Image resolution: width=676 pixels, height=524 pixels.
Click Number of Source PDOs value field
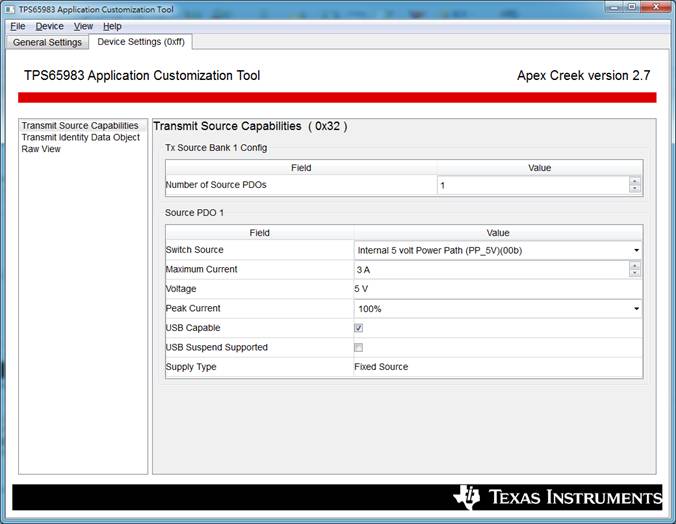click(533, 185)
